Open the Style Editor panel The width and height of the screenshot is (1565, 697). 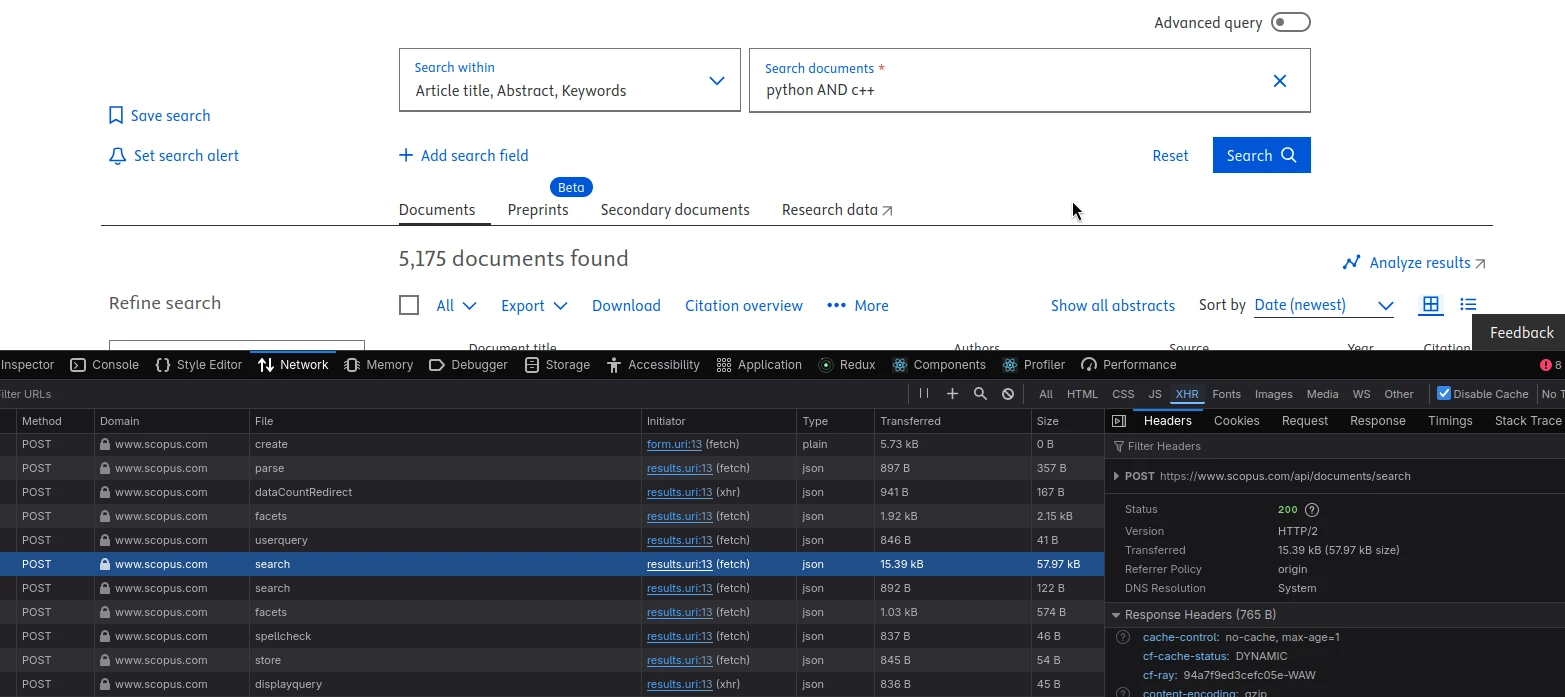tap(199, 365)
